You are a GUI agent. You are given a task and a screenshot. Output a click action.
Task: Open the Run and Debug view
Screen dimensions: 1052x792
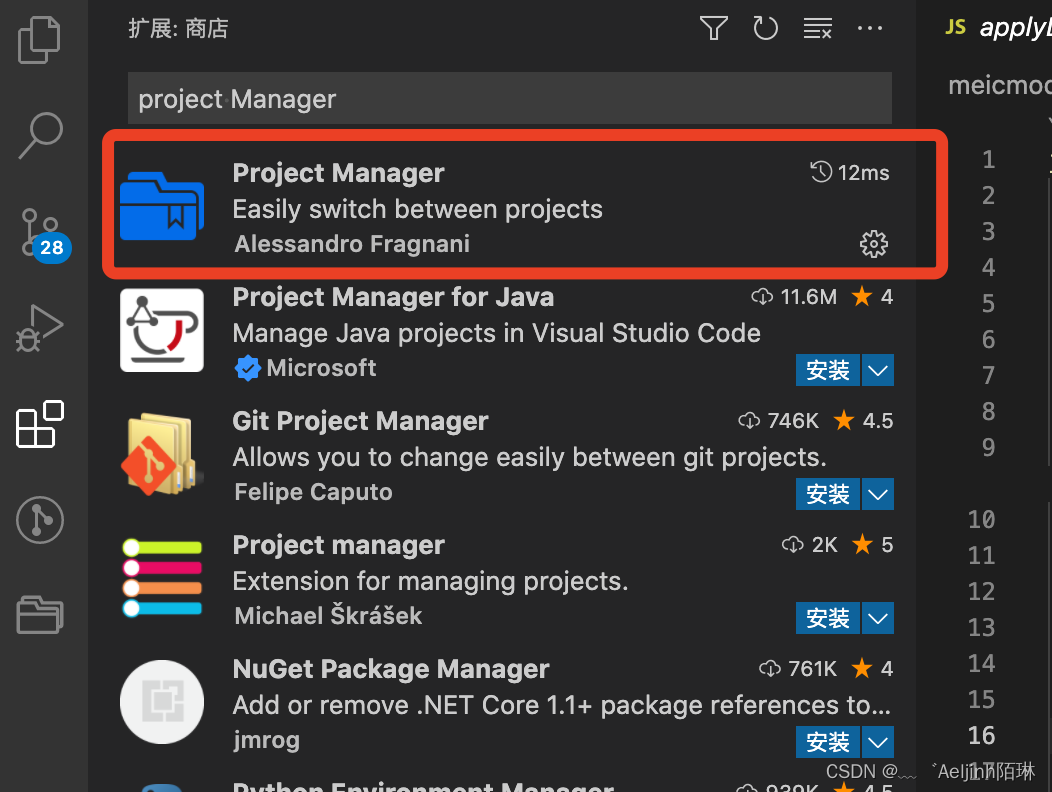coord(39,328)
